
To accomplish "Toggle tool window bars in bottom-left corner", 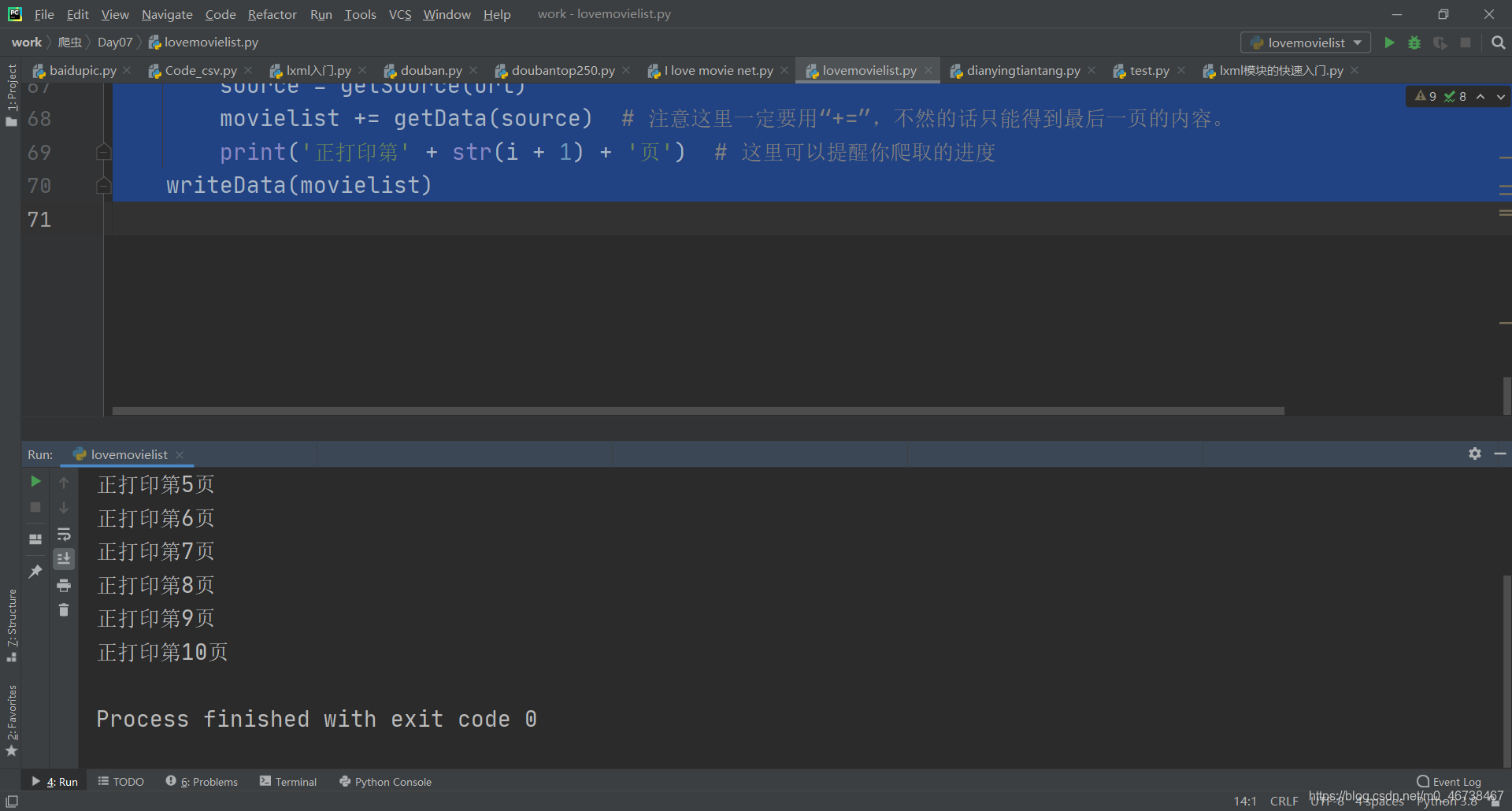I will [x=12, y=801].
